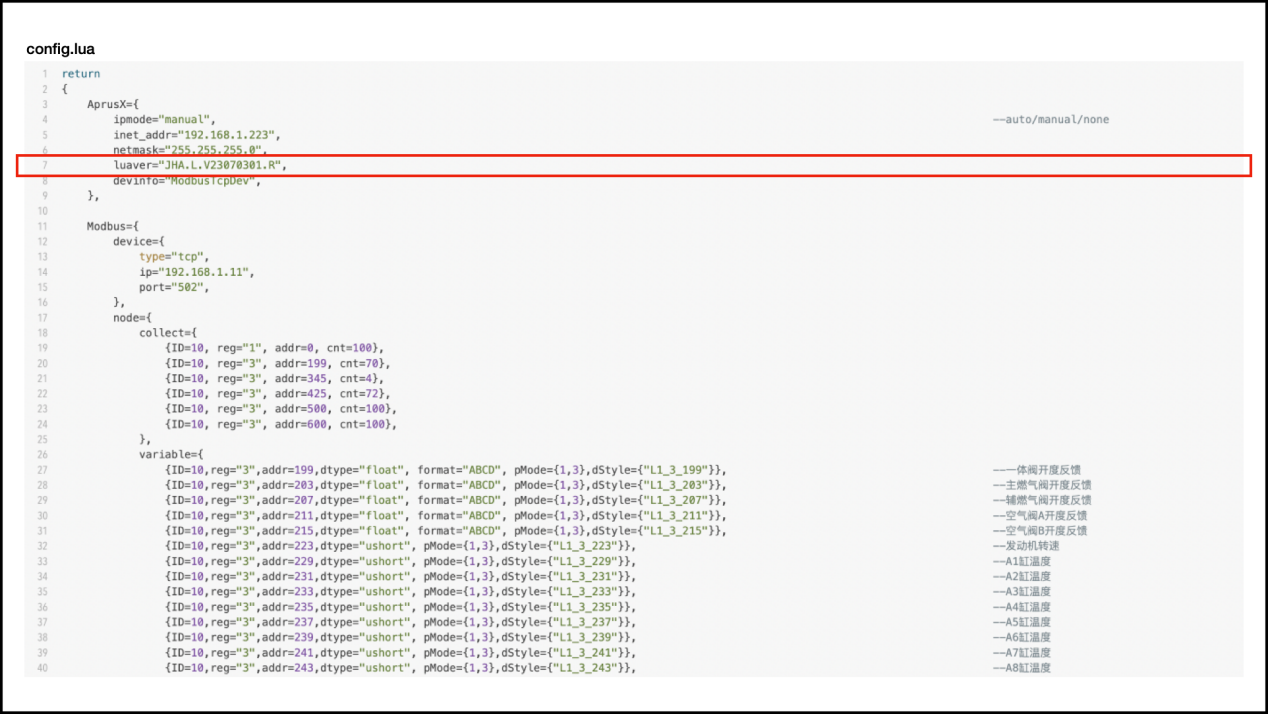Click the 发动机转速 comment

click(x=1025, y=546)
